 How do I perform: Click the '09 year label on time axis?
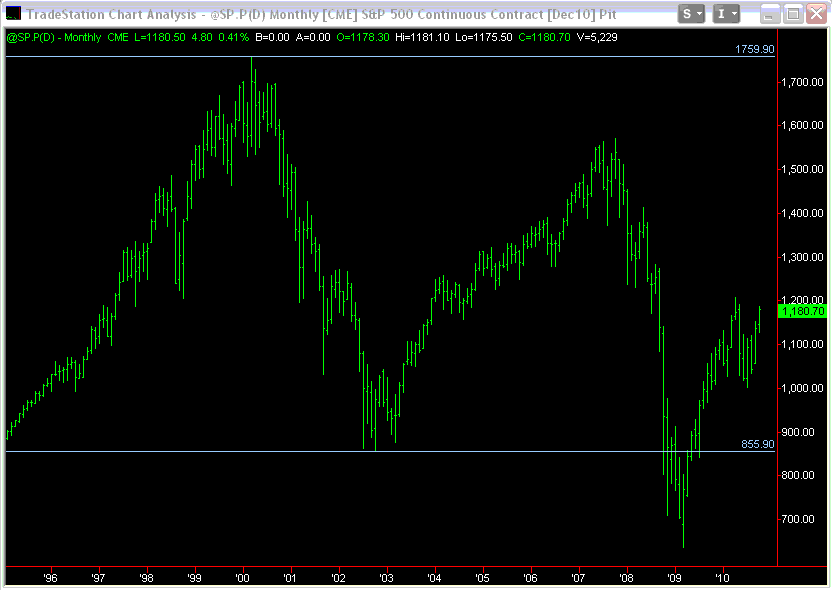tap(674, 578)
